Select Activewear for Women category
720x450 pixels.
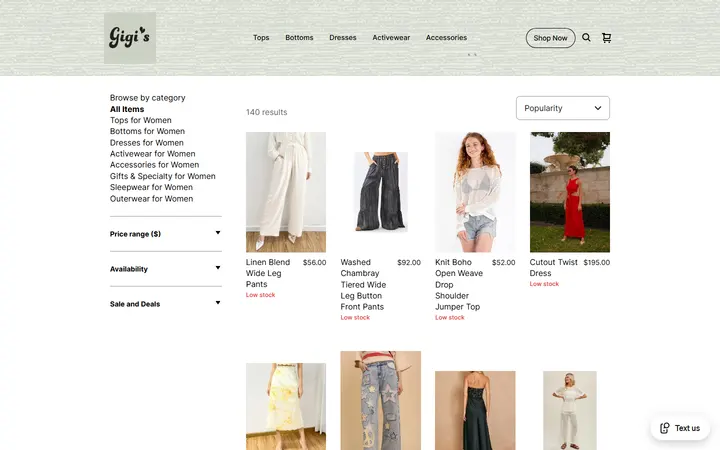click(x=152, y=154)
